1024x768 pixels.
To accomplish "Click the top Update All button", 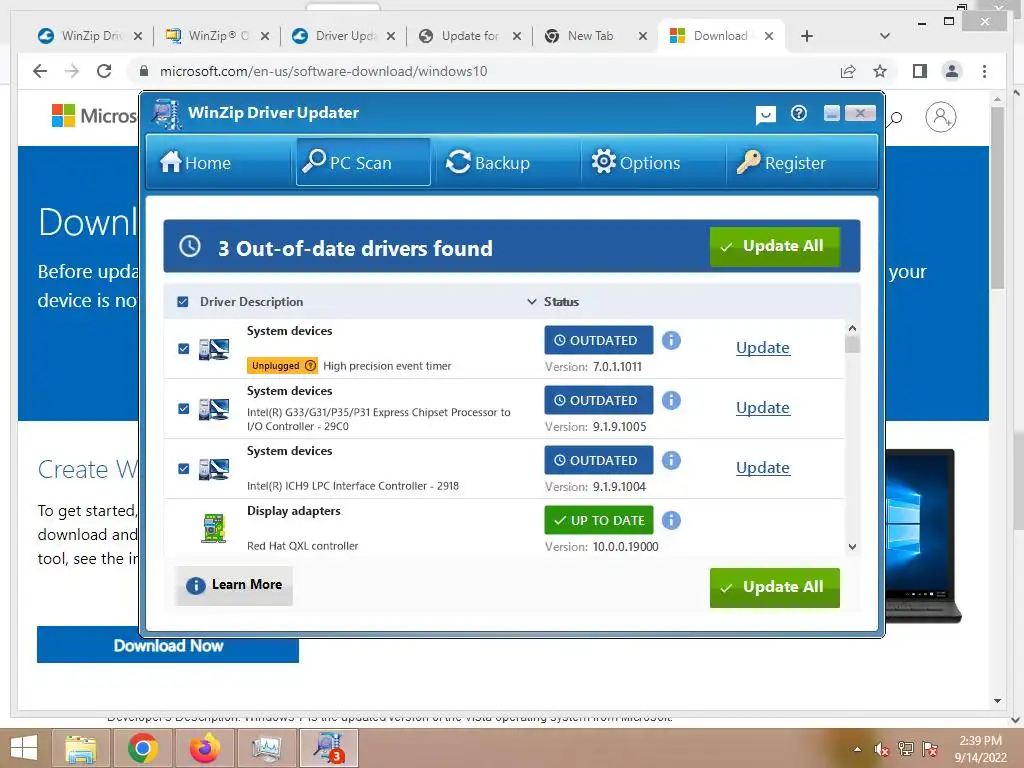I will [775, 246].
